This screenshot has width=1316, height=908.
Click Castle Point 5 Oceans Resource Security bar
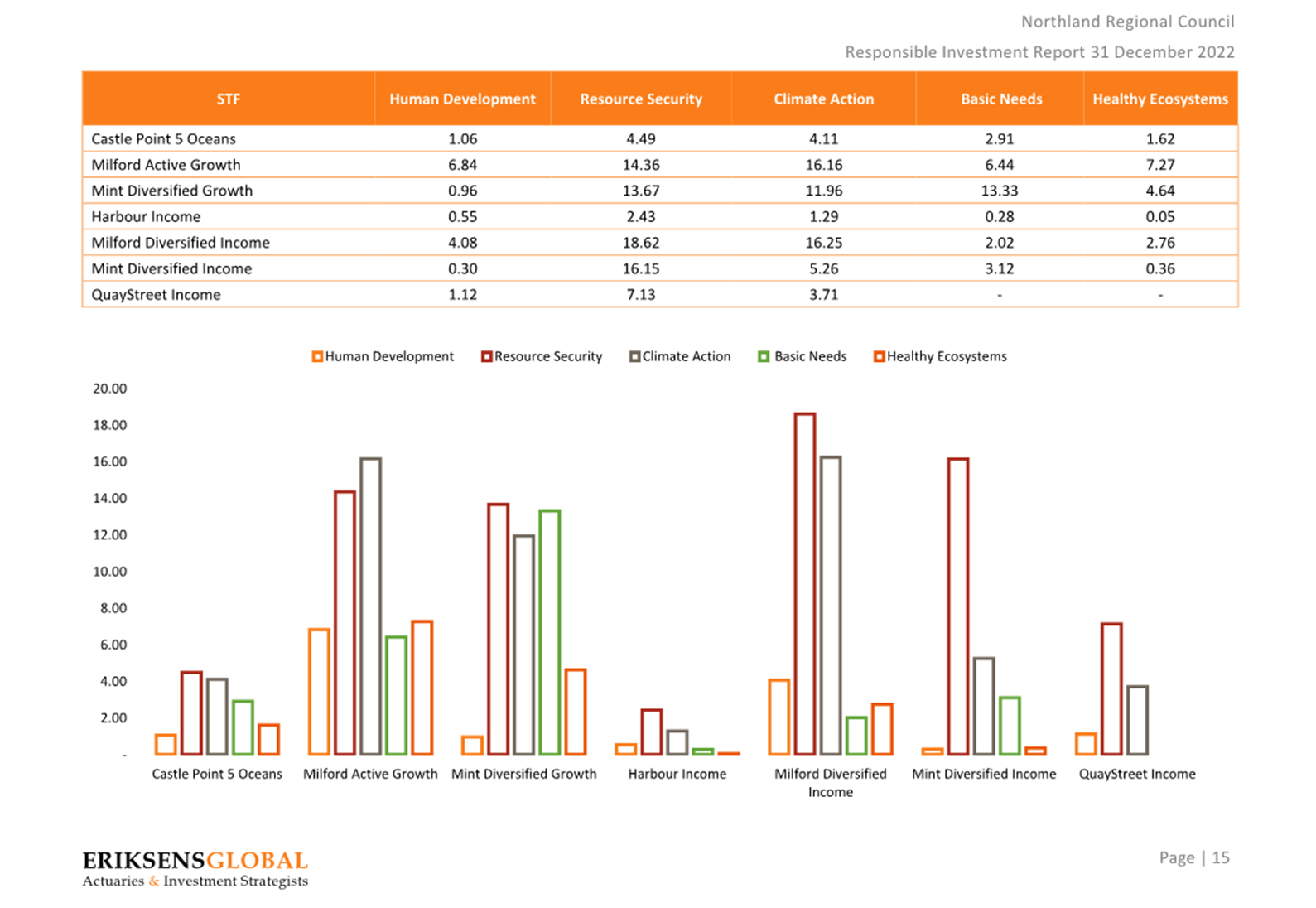tap(191, 712)
